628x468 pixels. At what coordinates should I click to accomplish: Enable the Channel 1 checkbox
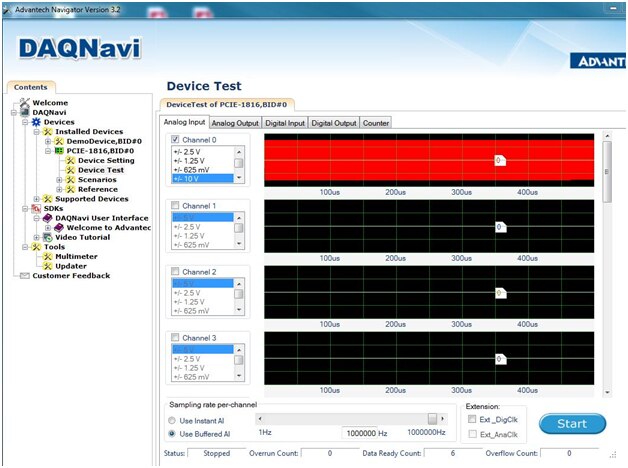(x=175, y=205)
